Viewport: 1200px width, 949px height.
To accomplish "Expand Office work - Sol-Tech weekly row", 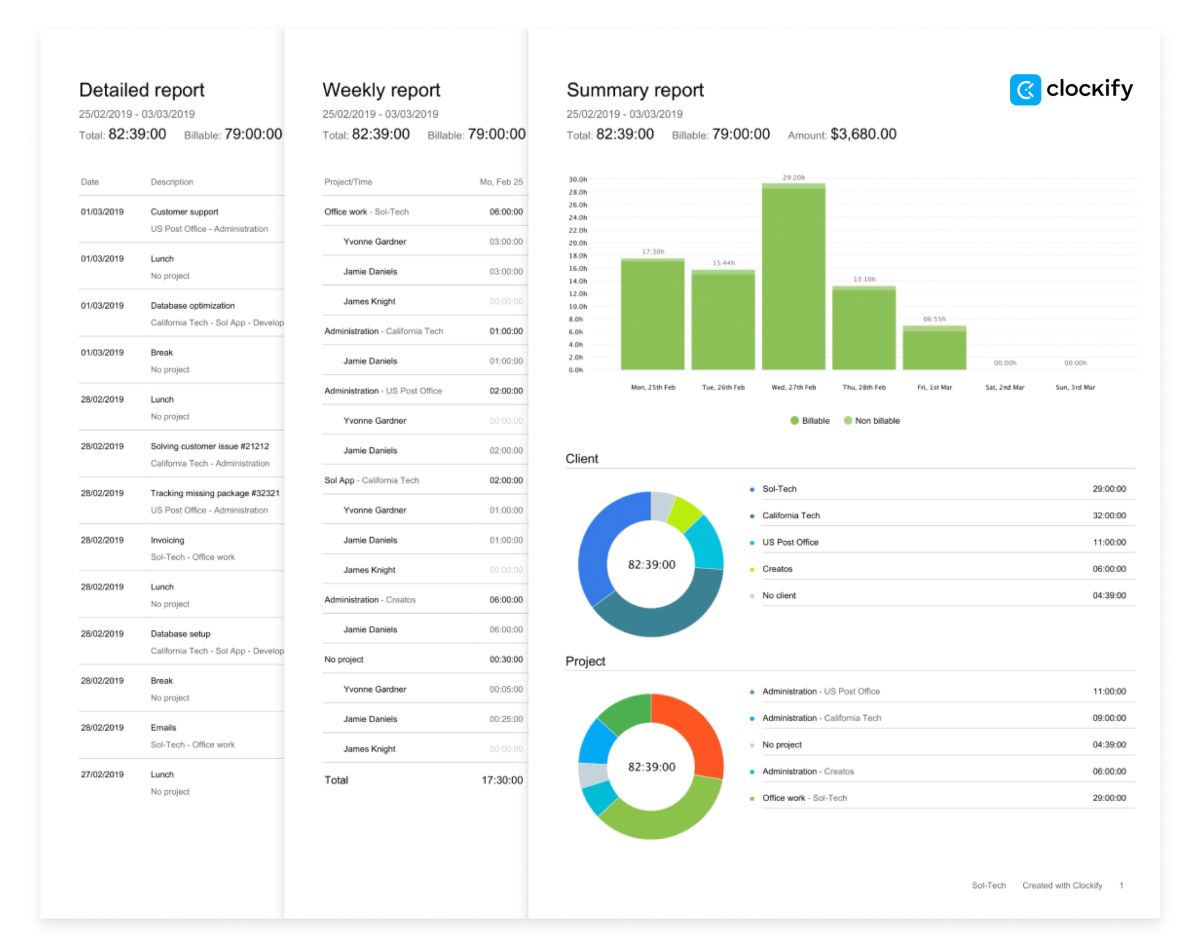I will pos(366,212).
